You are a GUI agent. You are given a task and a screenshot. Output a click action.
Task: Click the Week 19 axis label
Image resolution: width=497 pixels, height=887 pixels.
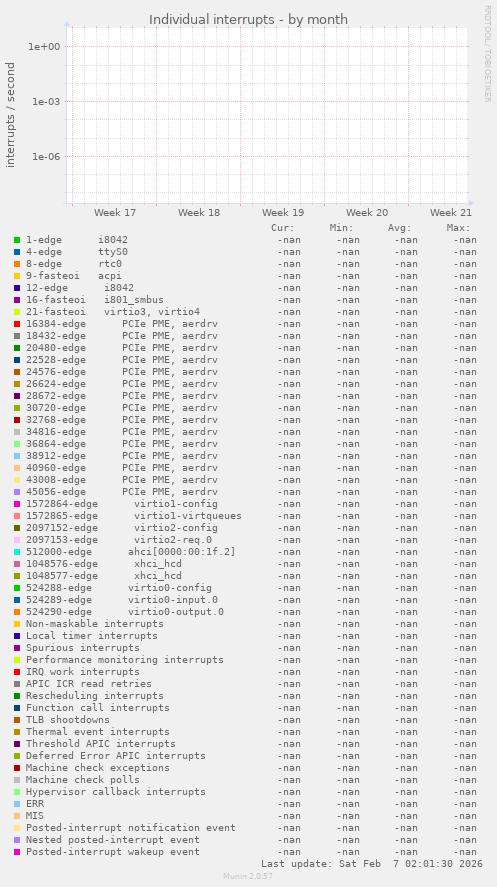tap(283, 213)
